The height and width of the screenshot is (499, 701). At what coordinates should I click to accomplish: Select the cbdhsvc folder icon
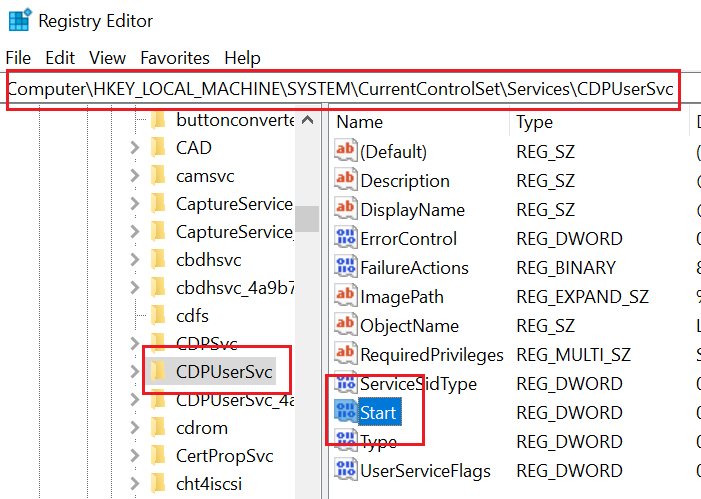coord(158,260)
